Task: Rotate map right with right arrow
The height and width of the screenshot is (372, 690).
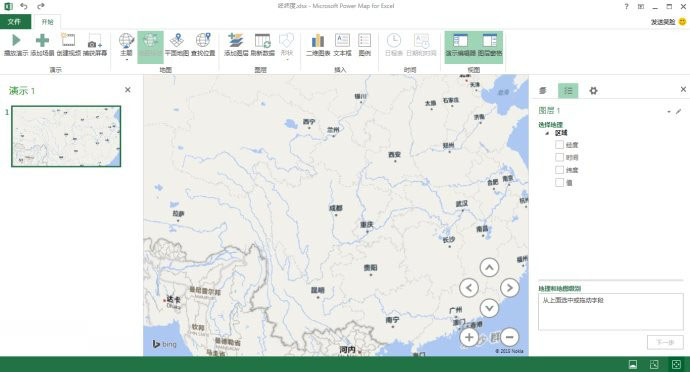Action: (510, 288)
